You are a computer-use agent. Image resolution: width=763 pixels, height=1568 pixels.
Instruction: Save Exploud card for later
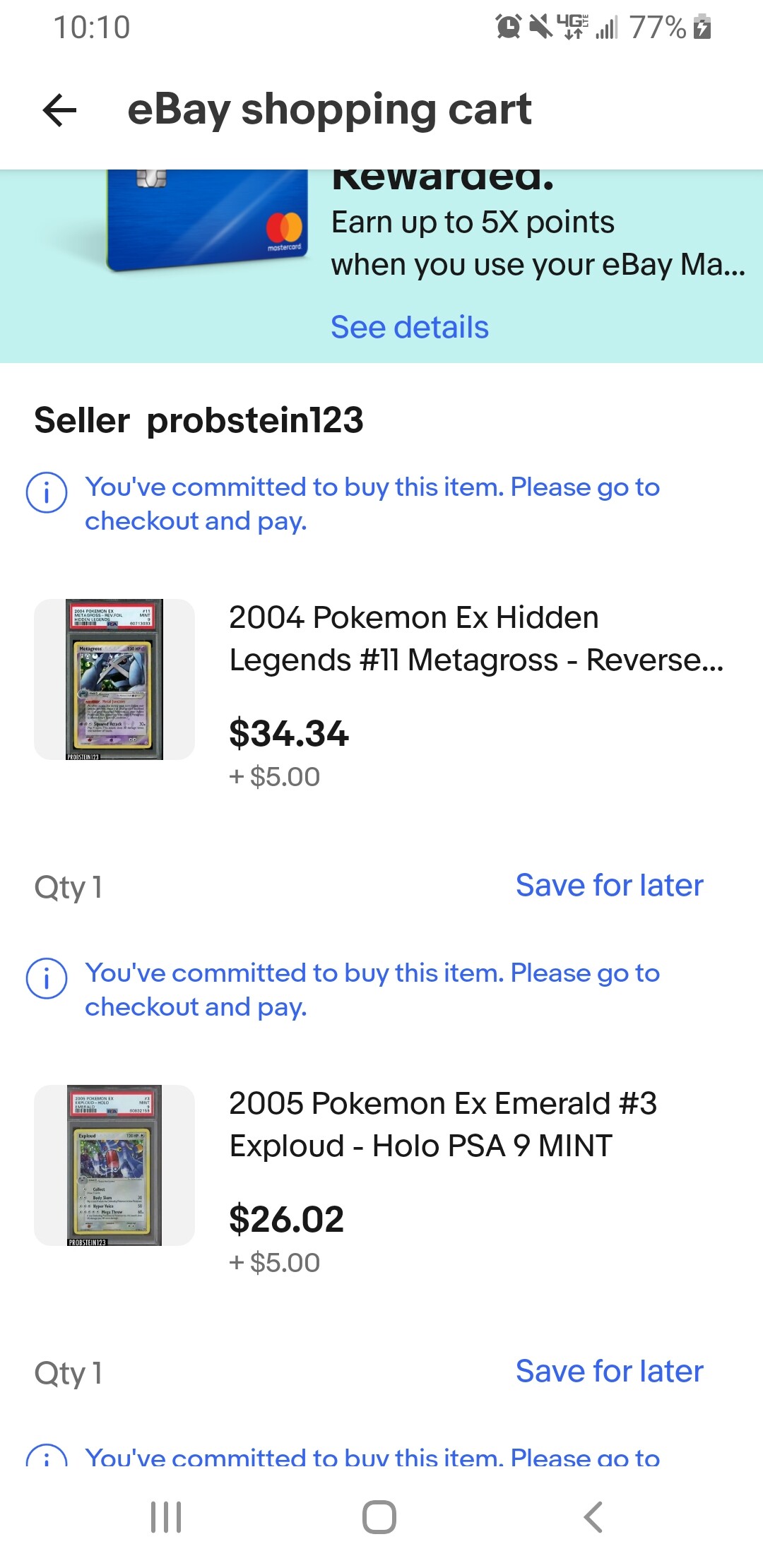(609, 1371)
